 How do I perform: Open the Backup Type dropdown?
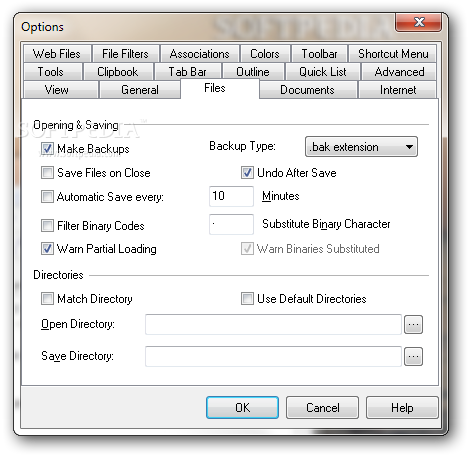[x=361, y=147]
